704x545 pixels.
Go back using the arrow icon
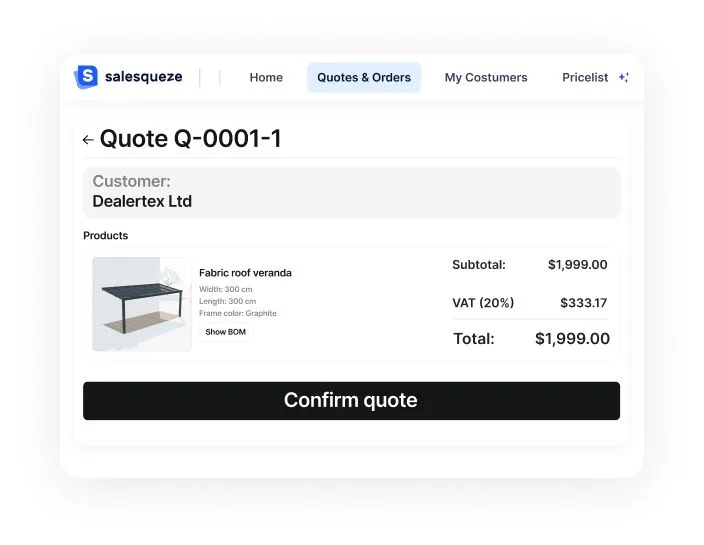(x=88, y=140)
